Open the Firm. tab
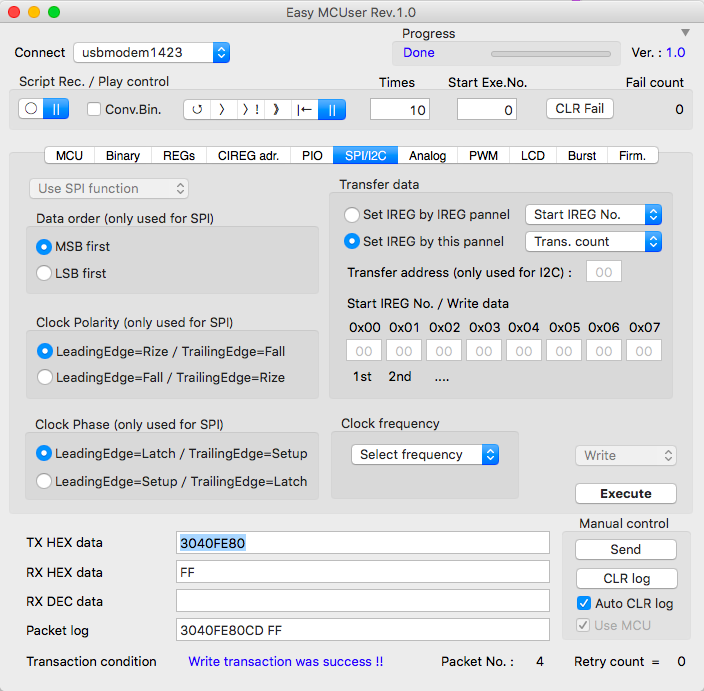Screen dimensions: 704x691 pyautogui.click(x=632, y=155)
